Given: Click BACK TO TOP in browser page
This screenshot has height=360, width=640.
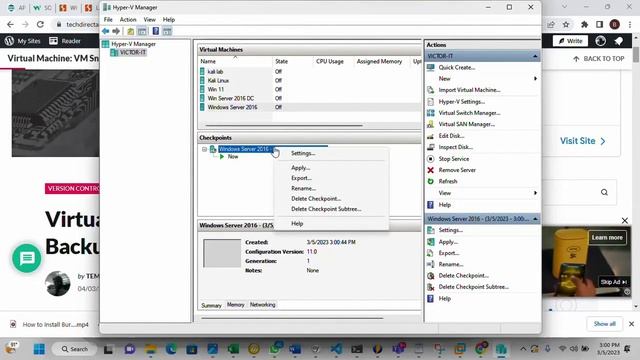Looking at the screenshot, I should [x=599, y=59].
